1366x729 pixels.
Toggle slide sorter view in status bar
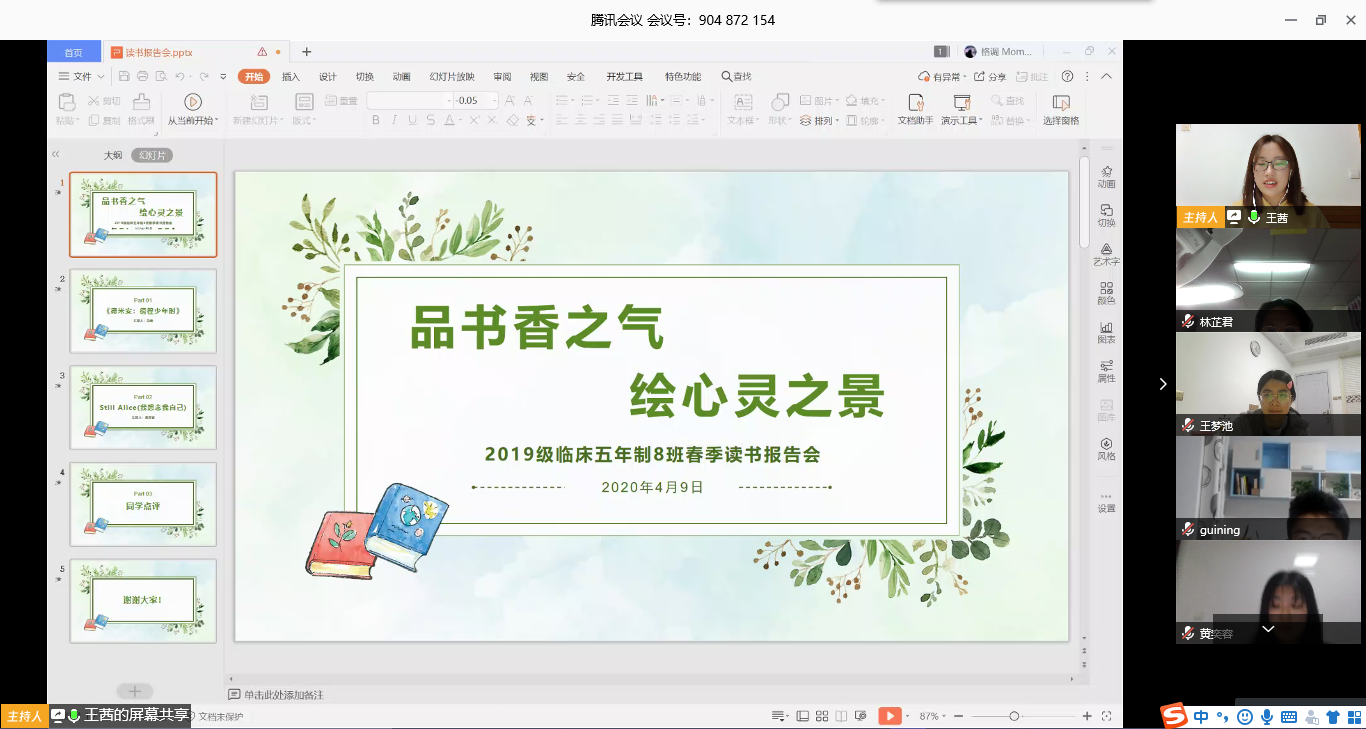[x=822, y=716]
